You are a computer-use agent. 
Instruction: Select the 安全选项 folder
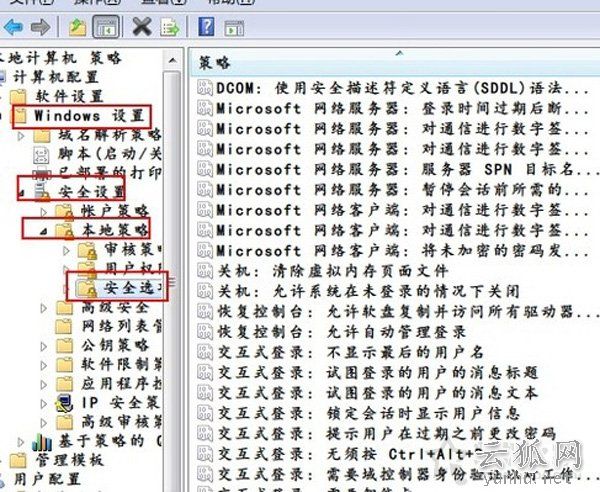[133, 287]
